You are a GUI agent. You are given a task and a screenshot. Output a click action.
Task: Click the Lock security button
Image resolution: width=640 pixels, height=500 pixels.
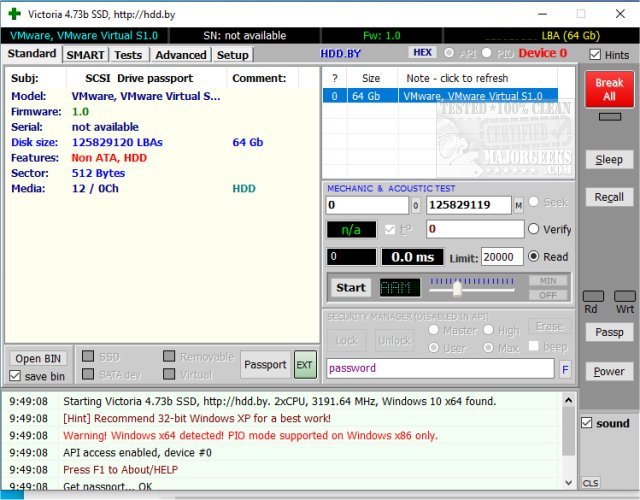[347, 340]
